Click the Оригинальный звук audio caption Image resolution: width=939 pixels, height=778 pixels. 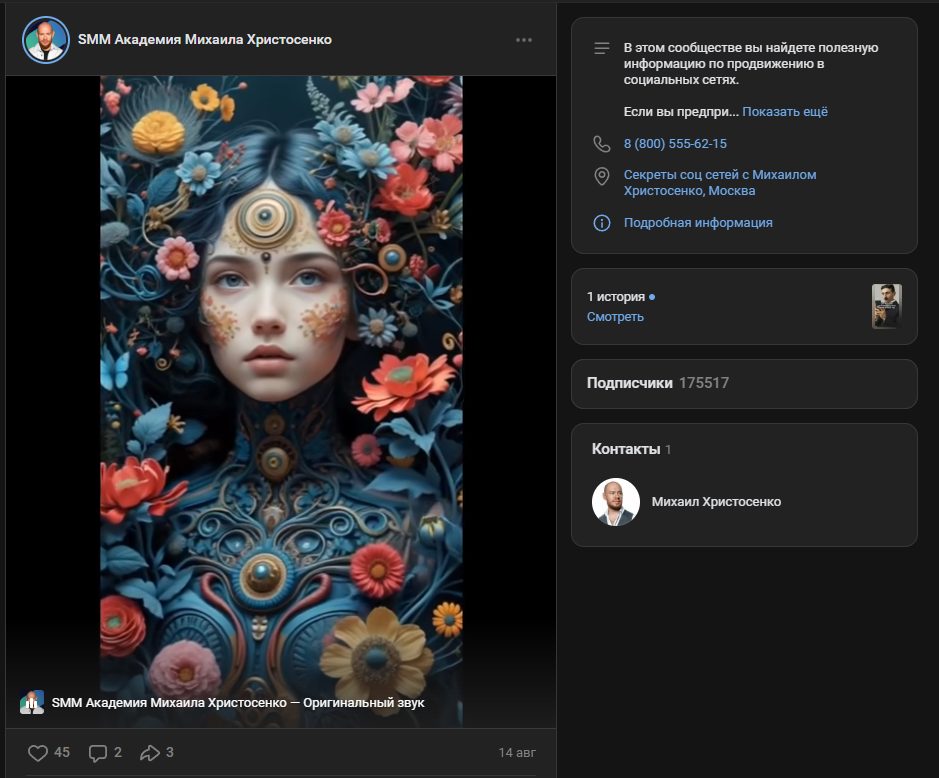238,703
